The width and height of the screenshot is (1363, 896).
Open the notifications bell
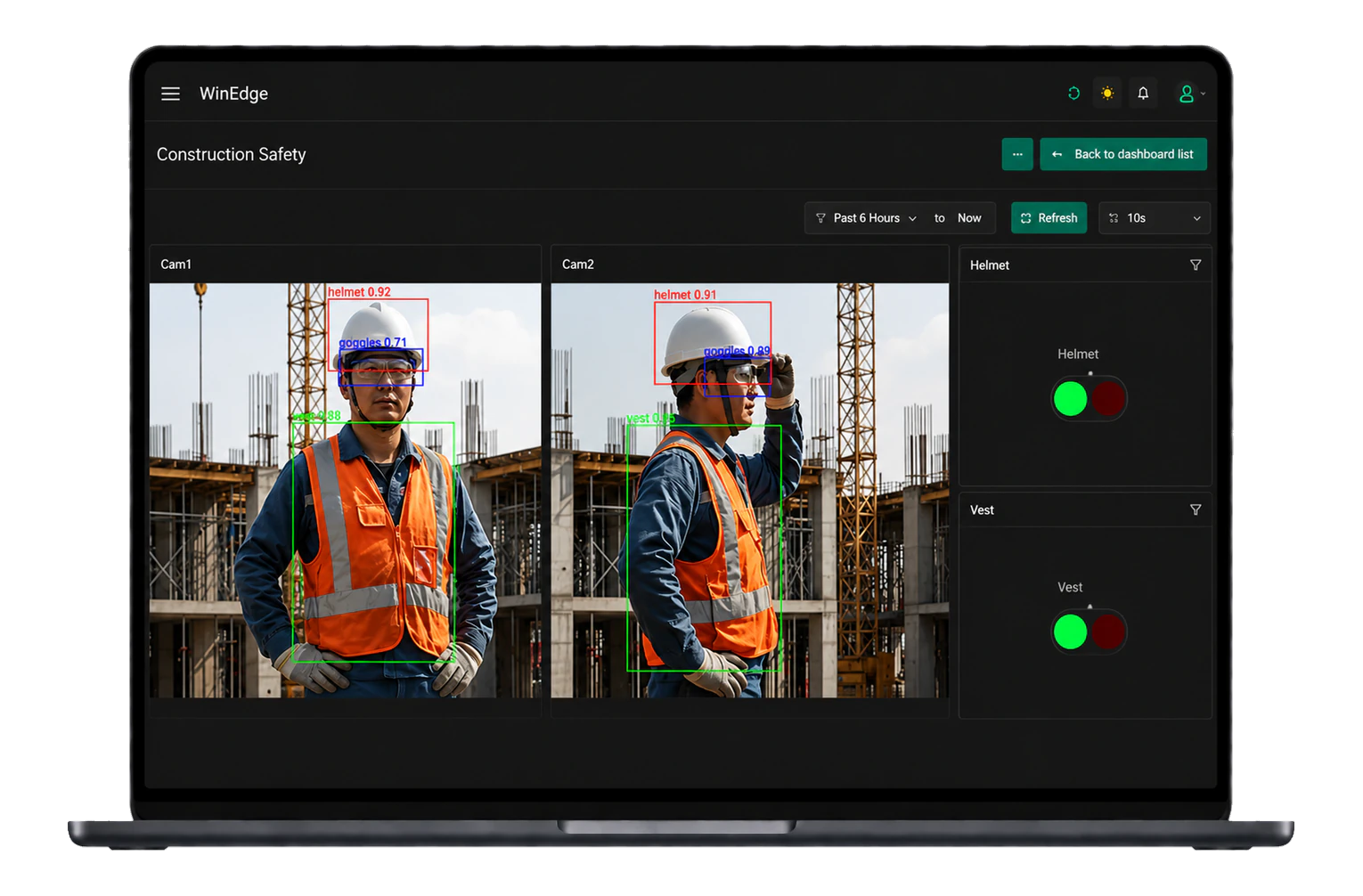(x=1143, y=93)
